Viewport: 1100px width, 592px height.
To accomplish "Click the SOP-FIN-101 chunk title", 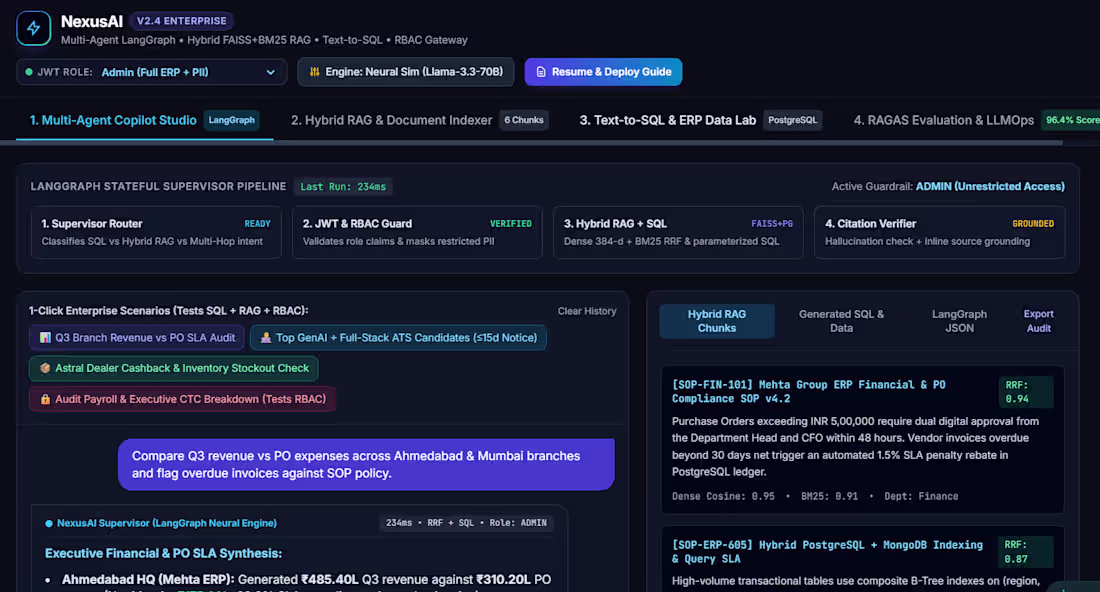I will pyautogui.click(x=809, y=391).
